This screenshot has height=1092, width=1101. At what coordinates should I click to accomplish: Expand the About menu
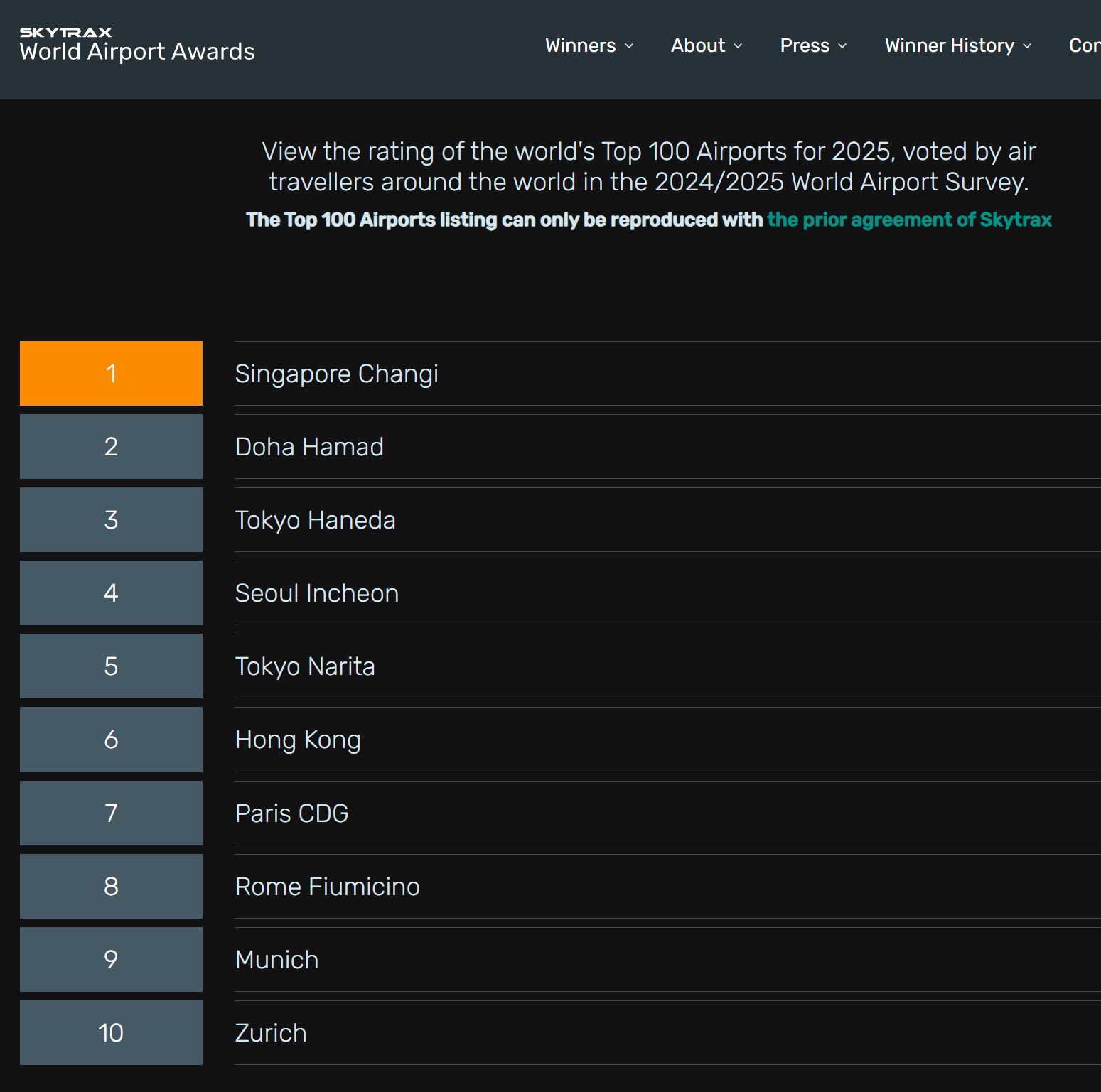point(706,45)
